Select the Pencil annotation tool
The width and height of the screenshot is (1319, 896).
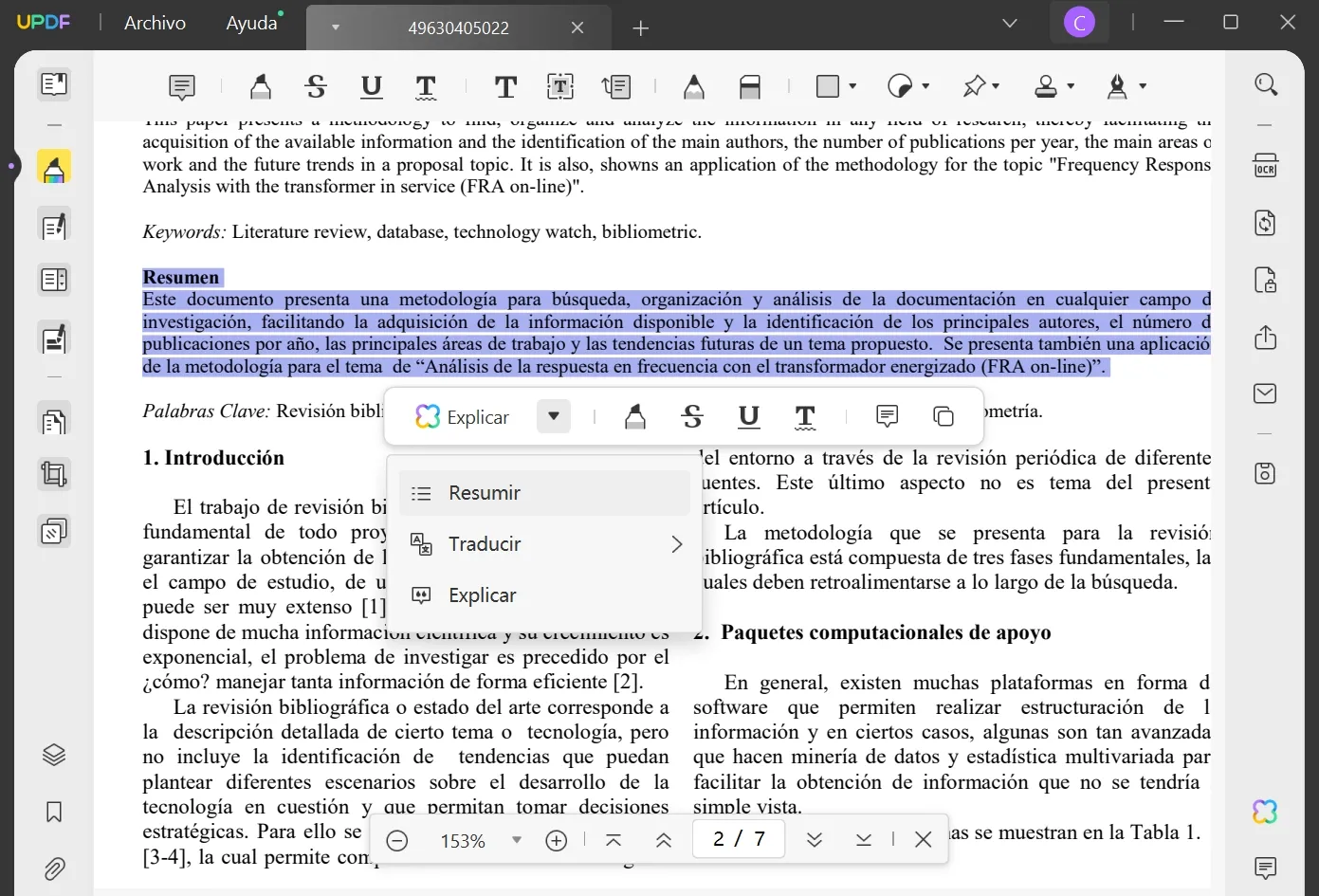click(x=693, y=86)
